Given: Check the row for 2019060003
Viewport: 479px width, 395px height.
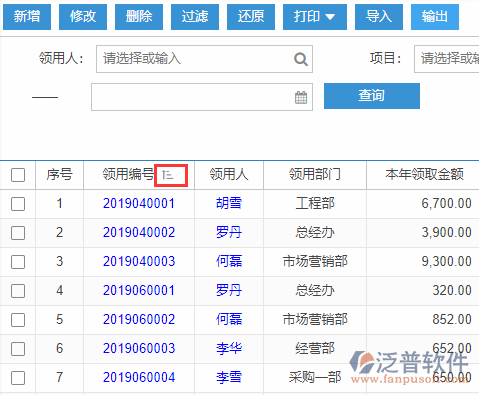Looking at the screenshot, I should (x=18, y=349).
